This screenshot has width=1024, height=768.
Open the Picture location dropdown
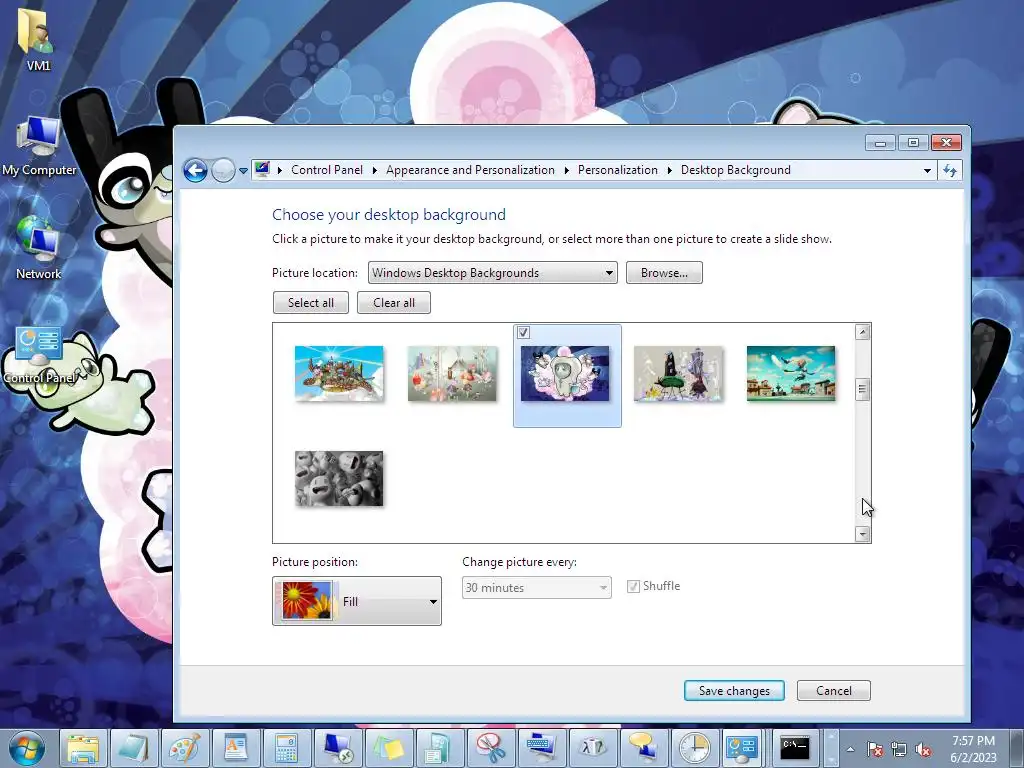tap(492, 272)
